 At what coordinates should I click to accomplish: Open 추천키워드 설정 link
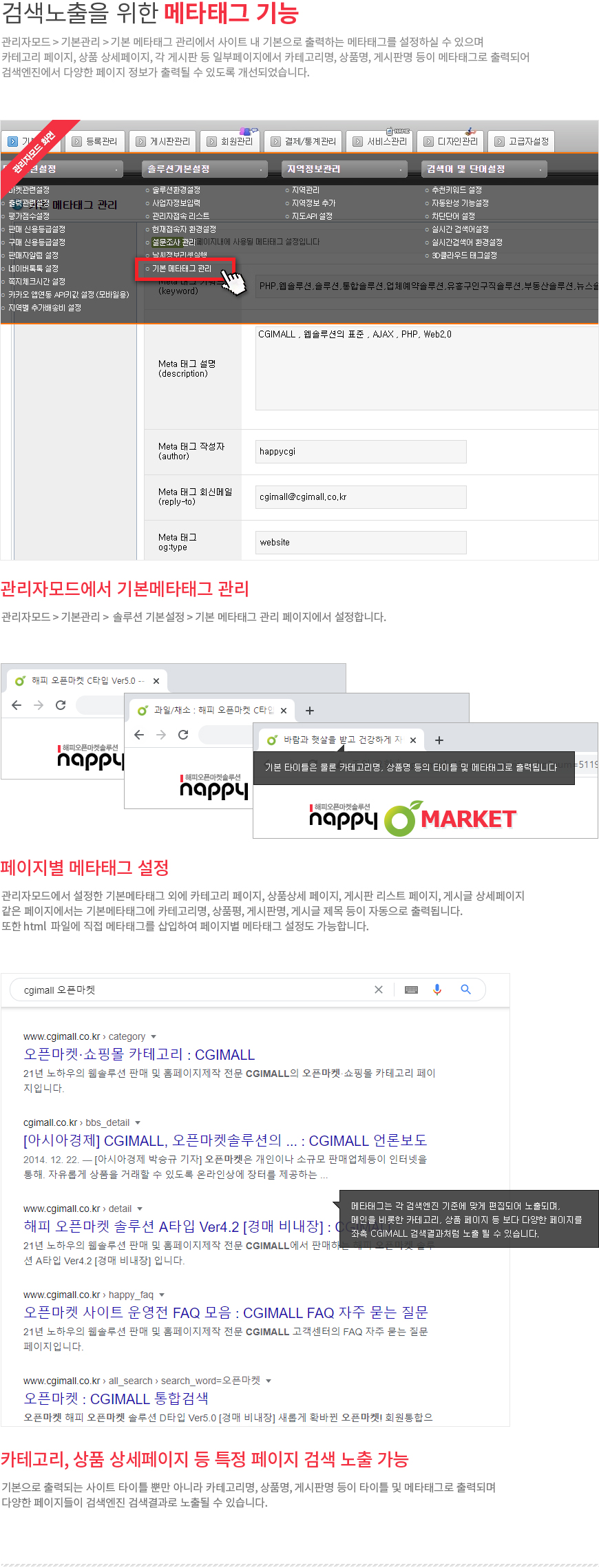456,190
